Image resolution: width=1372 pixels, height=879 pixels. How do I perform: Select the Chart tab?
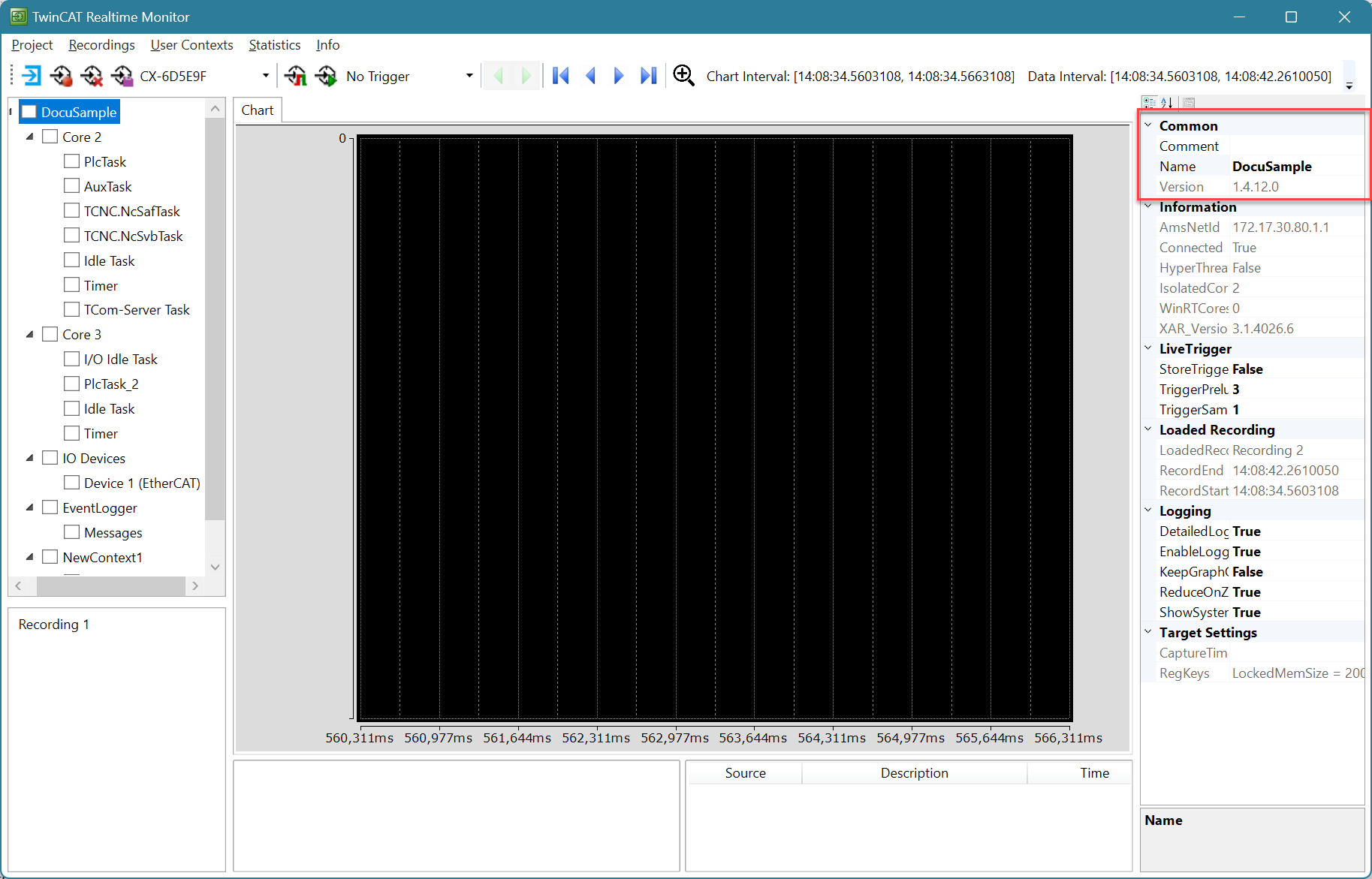[x=258, y=110]
